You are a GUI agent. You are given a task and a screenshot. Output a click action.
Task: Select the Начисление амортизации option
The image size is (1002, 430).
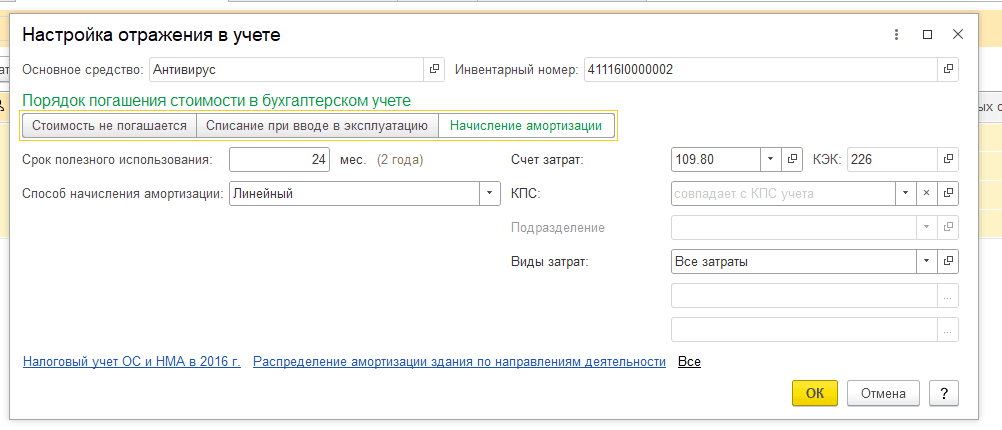tap(525, 126)
